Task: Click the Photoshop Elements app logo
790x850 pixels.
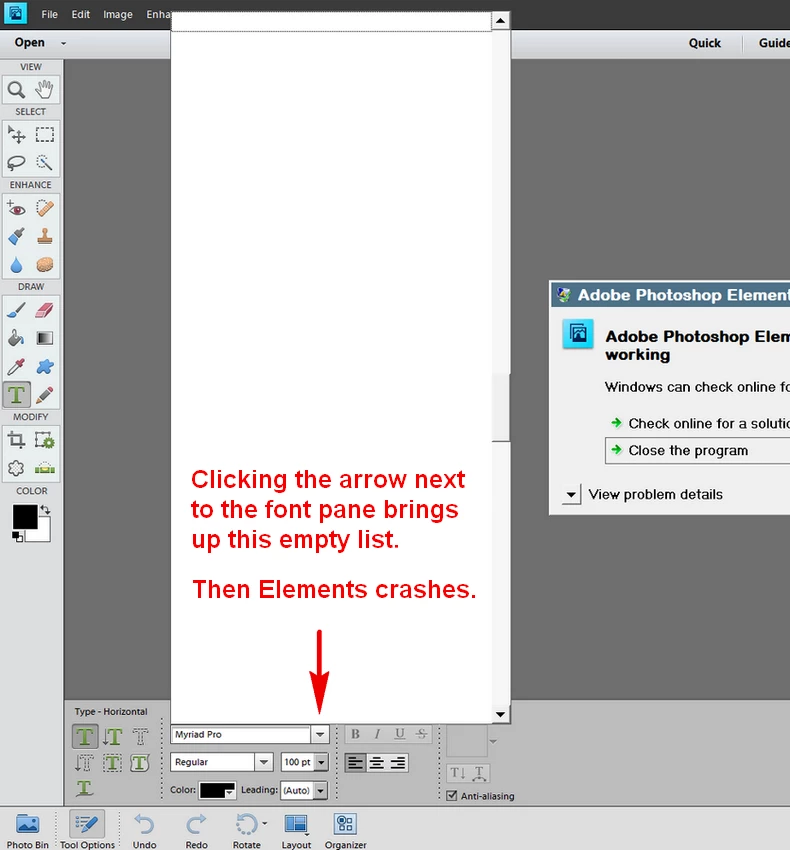Action: pos(15,13)
